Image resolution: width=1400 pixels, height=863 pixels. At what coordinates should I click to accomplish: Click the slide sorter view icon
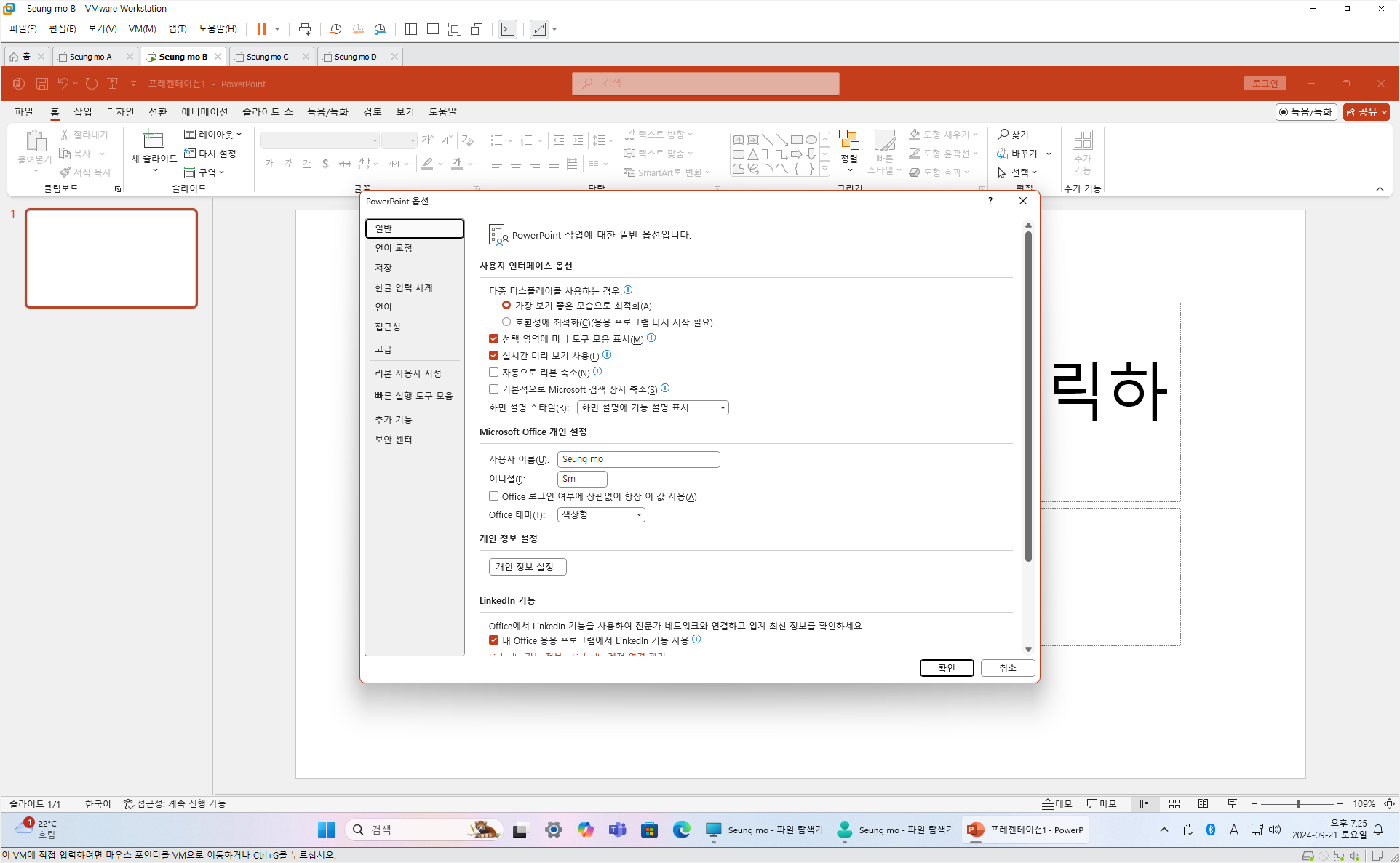click(1174, 804)
